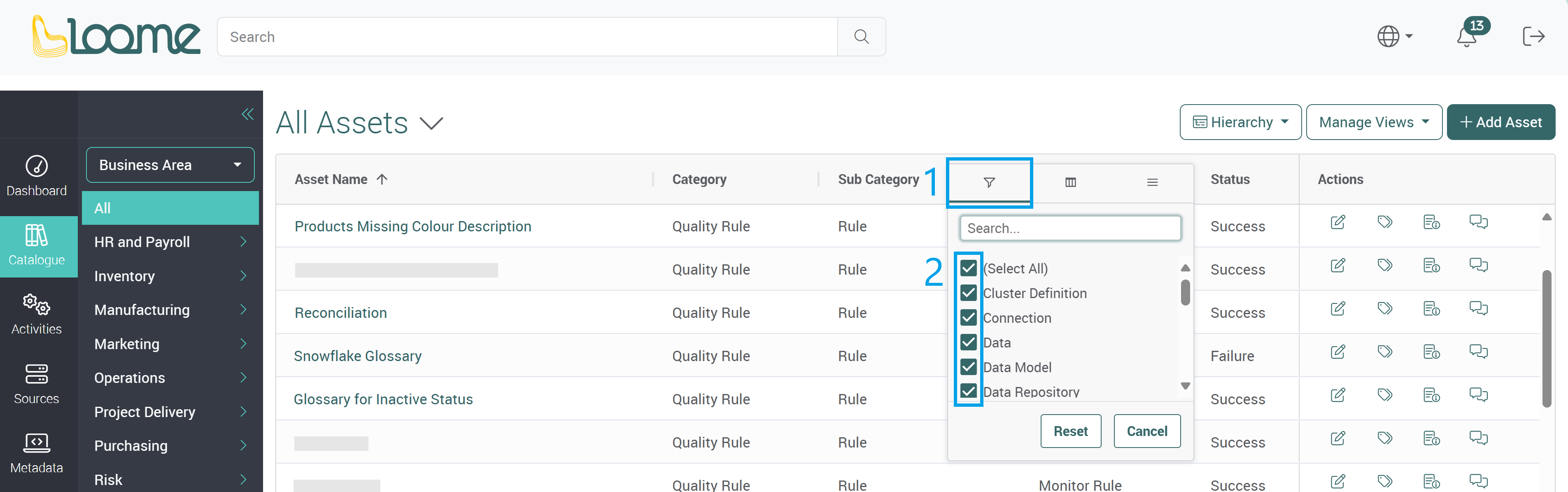Open comments for Snowflake Glossary row

coord(1479,352)
